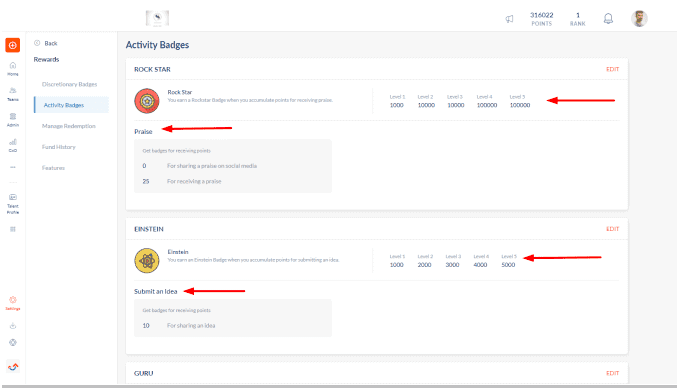Open Teams from the sidebar
682x388 pixels.
pos(13,94)
